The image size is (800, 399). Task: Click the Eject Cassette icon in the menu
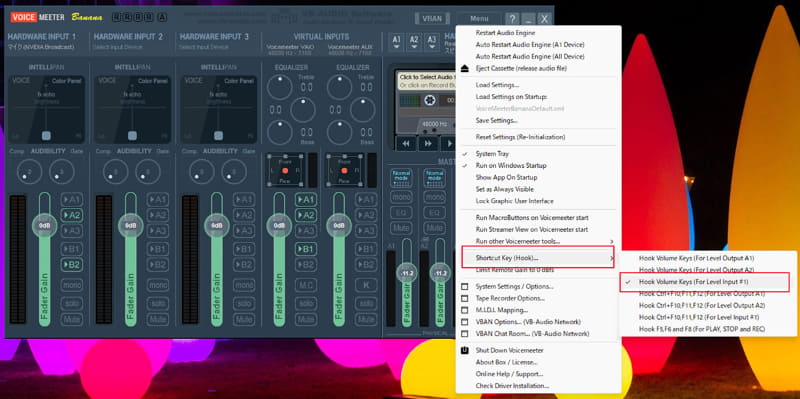point(464,68)
